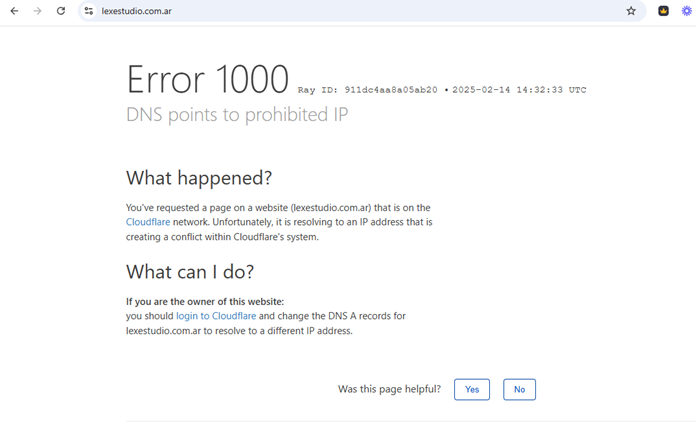Open the Cloudflare link in the explanation
Viewport: 696px width, 434px height.
pos(148,222)
